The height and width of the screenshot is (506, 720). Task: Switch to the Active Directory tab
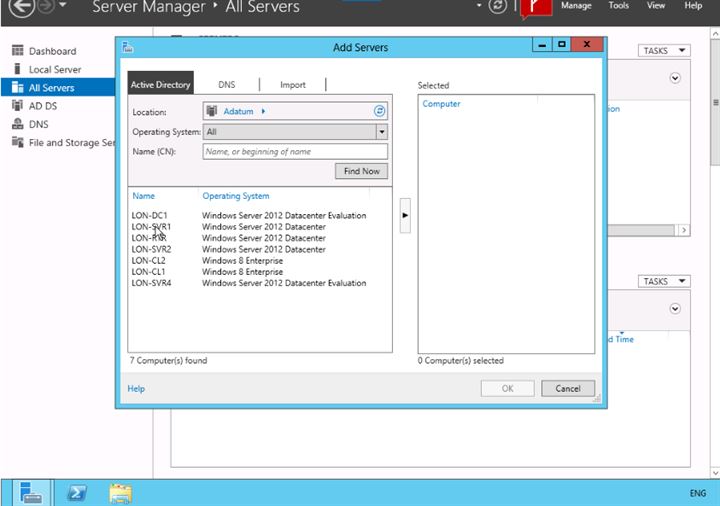coord(160,84)
